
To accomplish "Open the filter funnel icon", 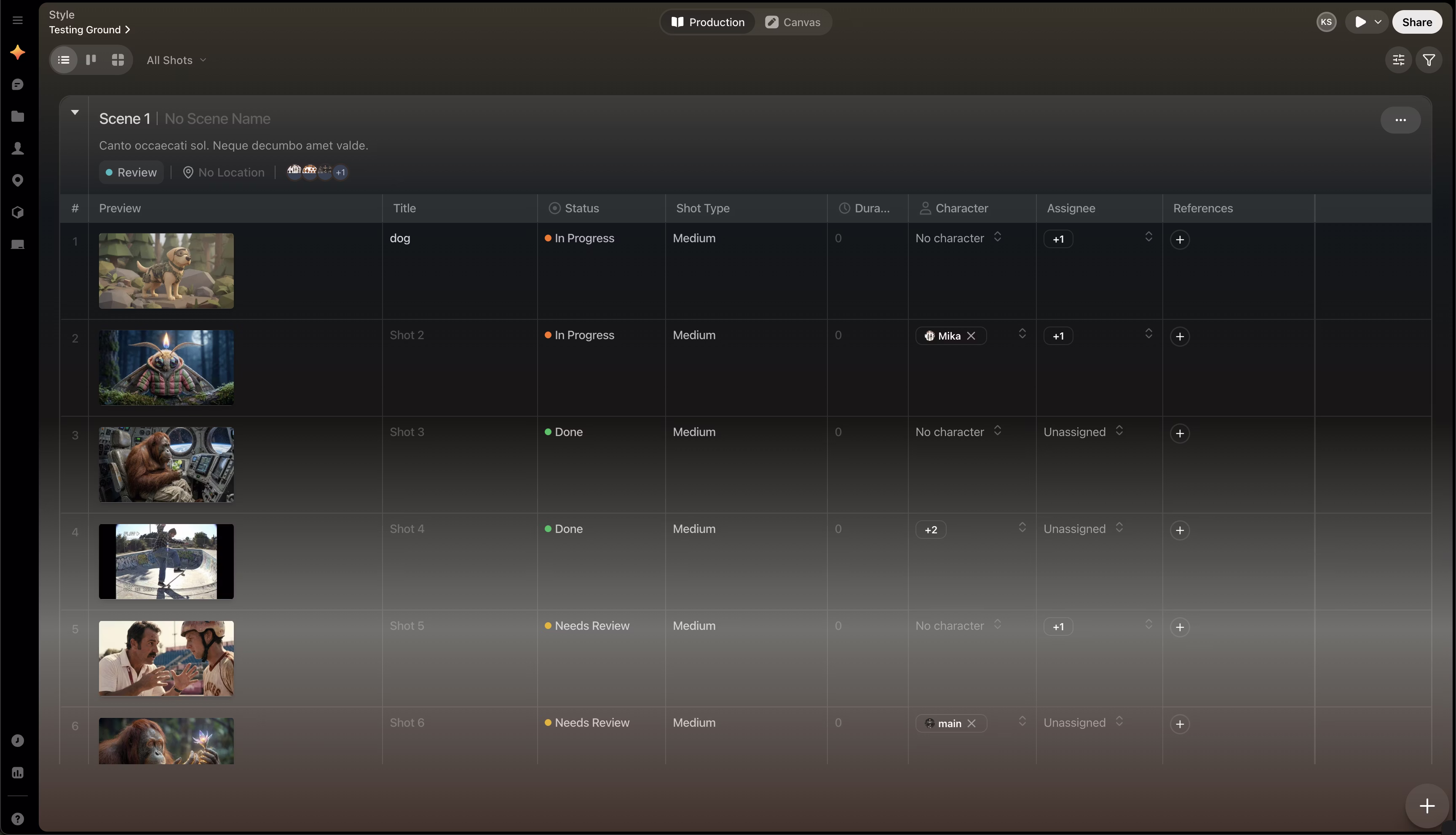I will coord(1429,60).
